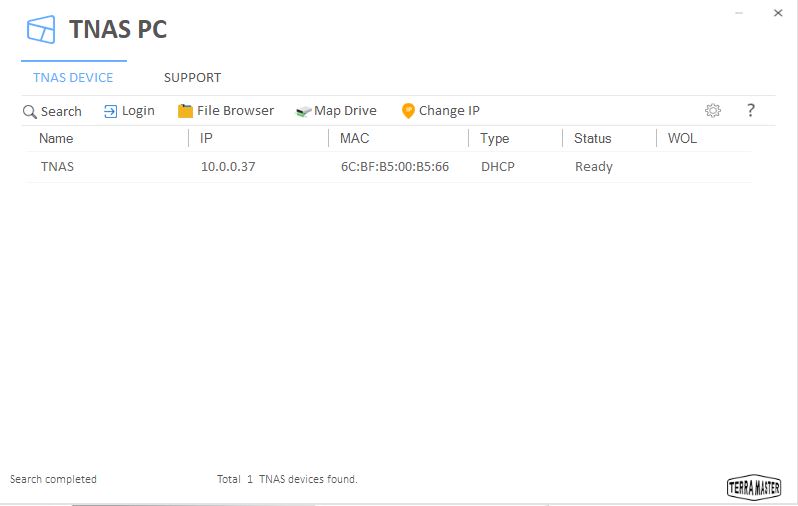Image resolution: width=798 pixels, height=506 pixels.
Task: Sort by the Name column header
Action: click(x=56, y=138)
